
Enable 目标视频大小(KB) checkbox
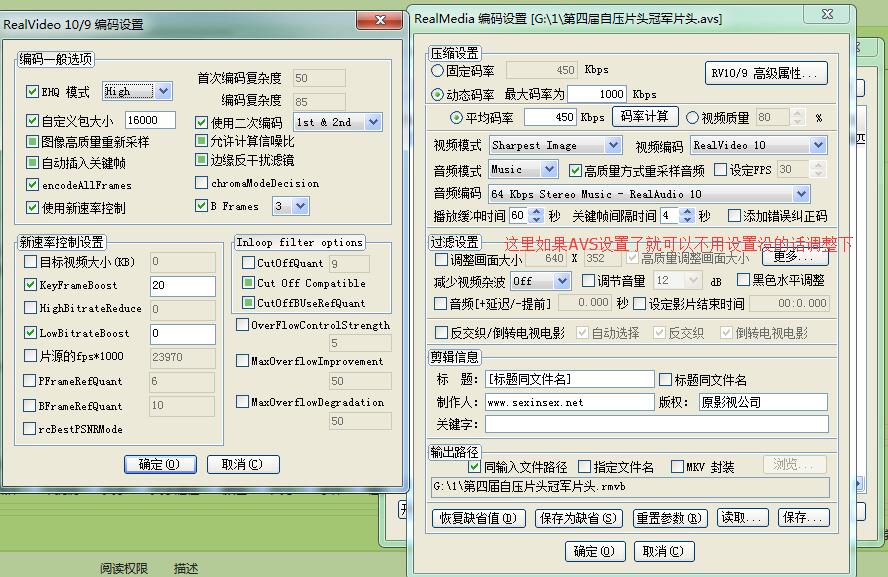pyautogui.click(x=30, y=262)
